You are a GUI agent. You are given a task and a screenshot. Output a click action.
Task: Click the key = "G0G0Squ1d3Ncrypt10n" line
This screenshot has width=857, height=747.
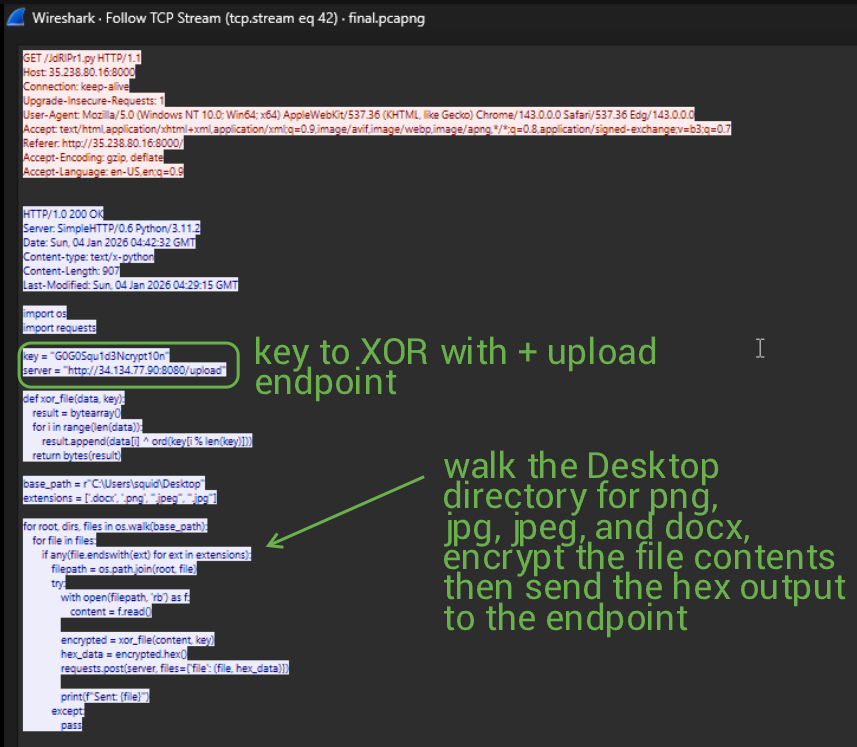pos(96,355)
